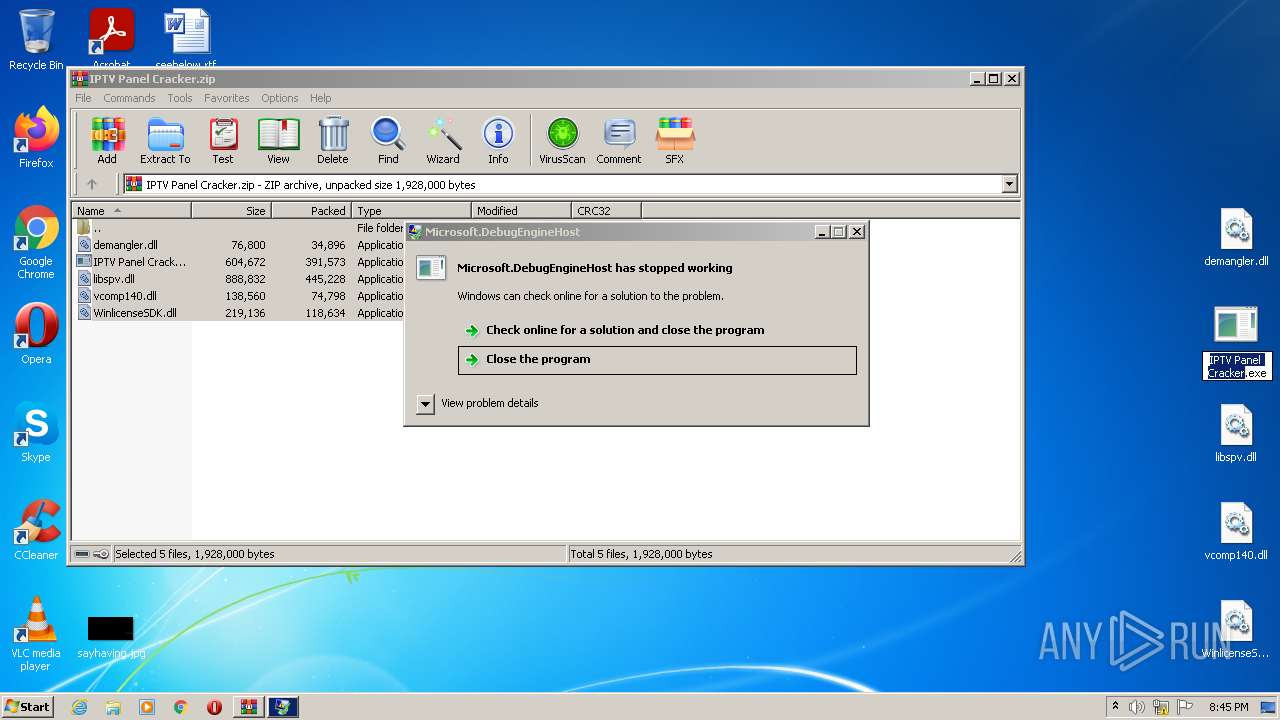Viewport: 1280px width, 720px height.
Task: Go up one folder level arrow
Action: click(92, 184)
